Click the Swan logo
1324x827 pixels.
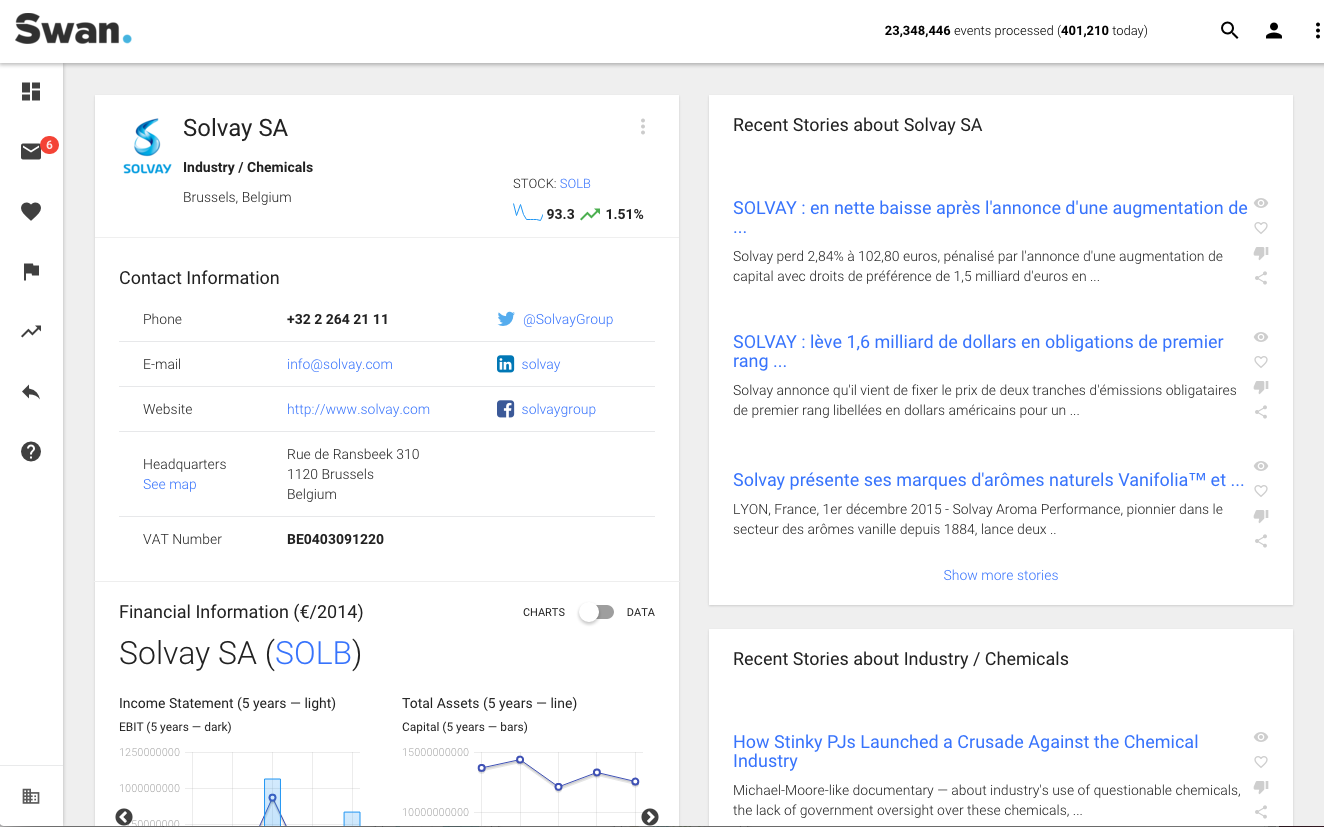(x=73, y=29)
